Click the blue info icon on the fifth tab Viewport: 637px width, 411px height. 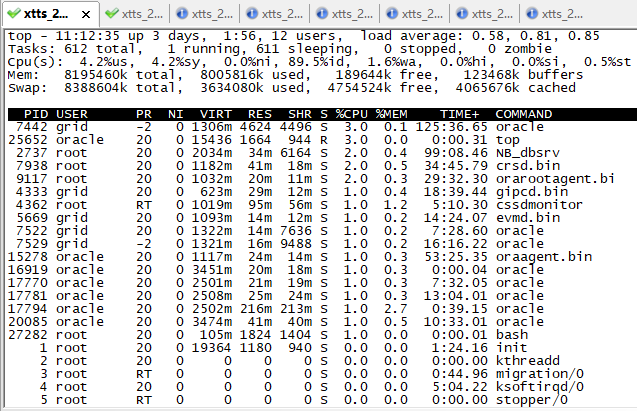coord(320,14)
